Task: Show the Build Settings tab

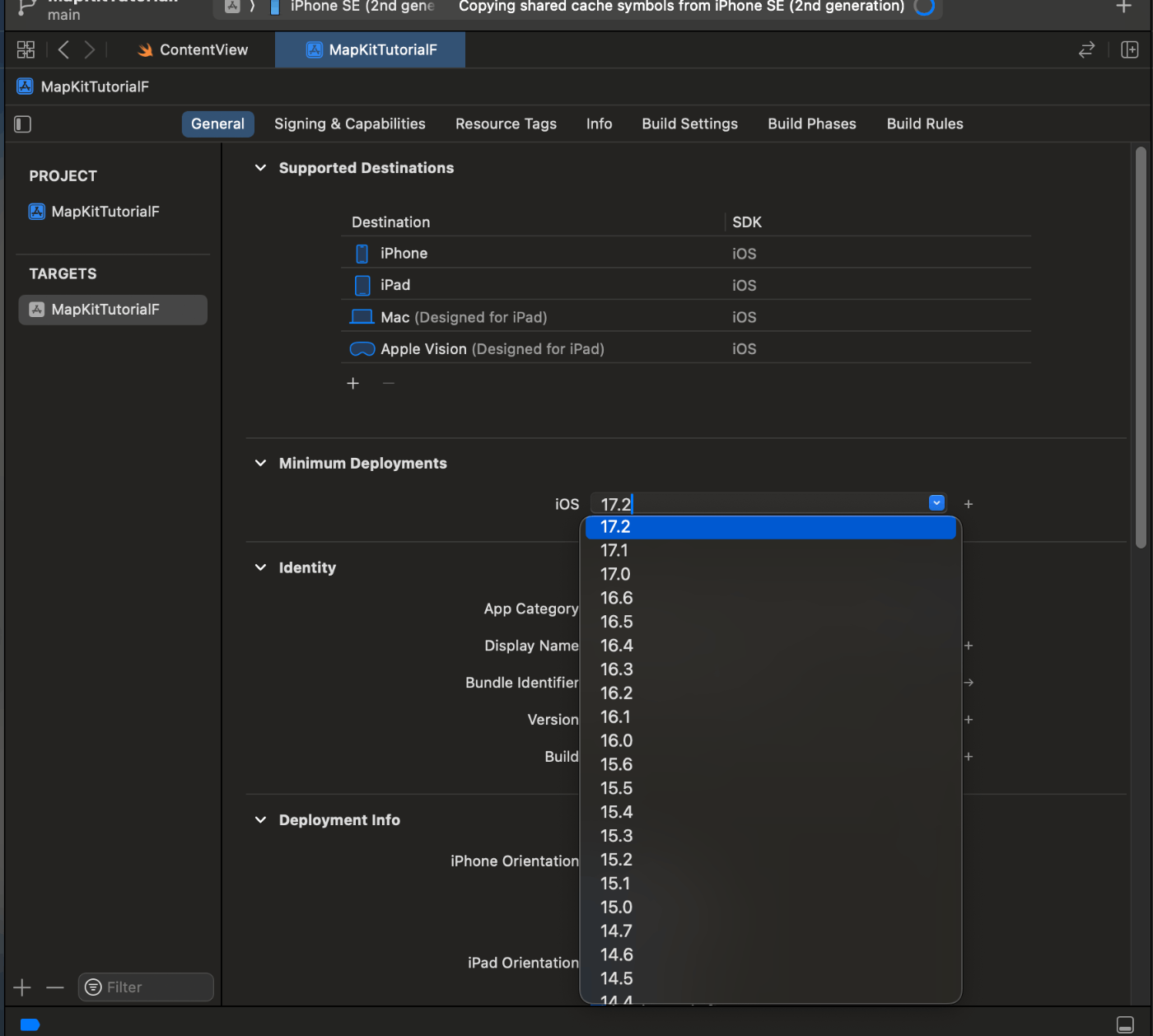Action: pyautogui.click(x=690, y=124)
